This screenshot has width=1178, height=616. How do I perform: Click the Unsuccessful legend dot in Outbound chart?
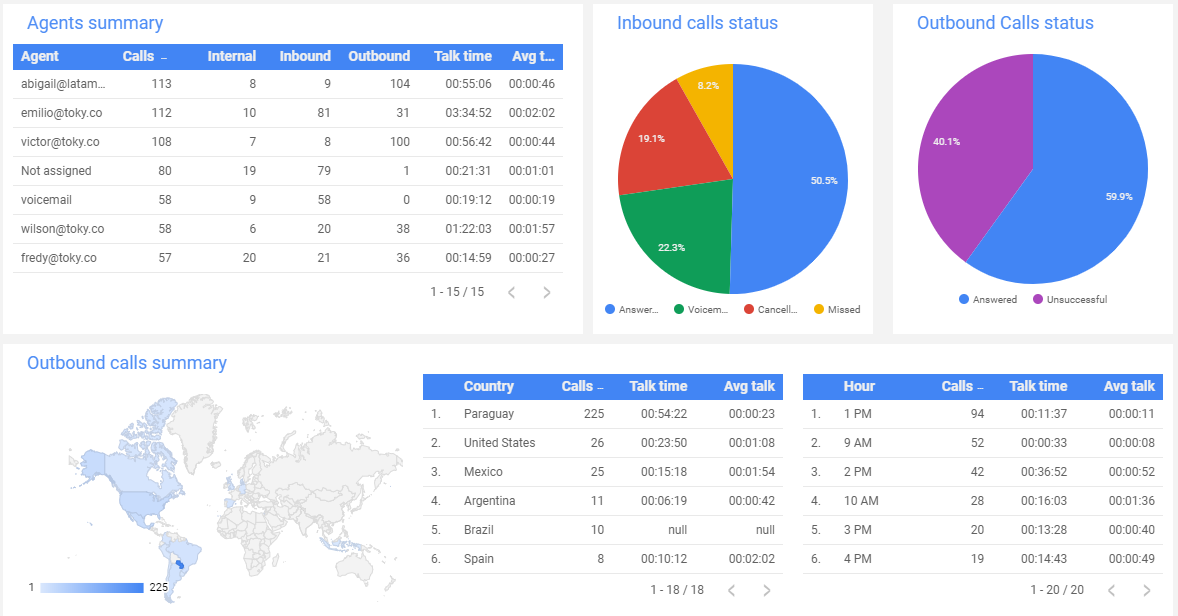coord(1038,299)
